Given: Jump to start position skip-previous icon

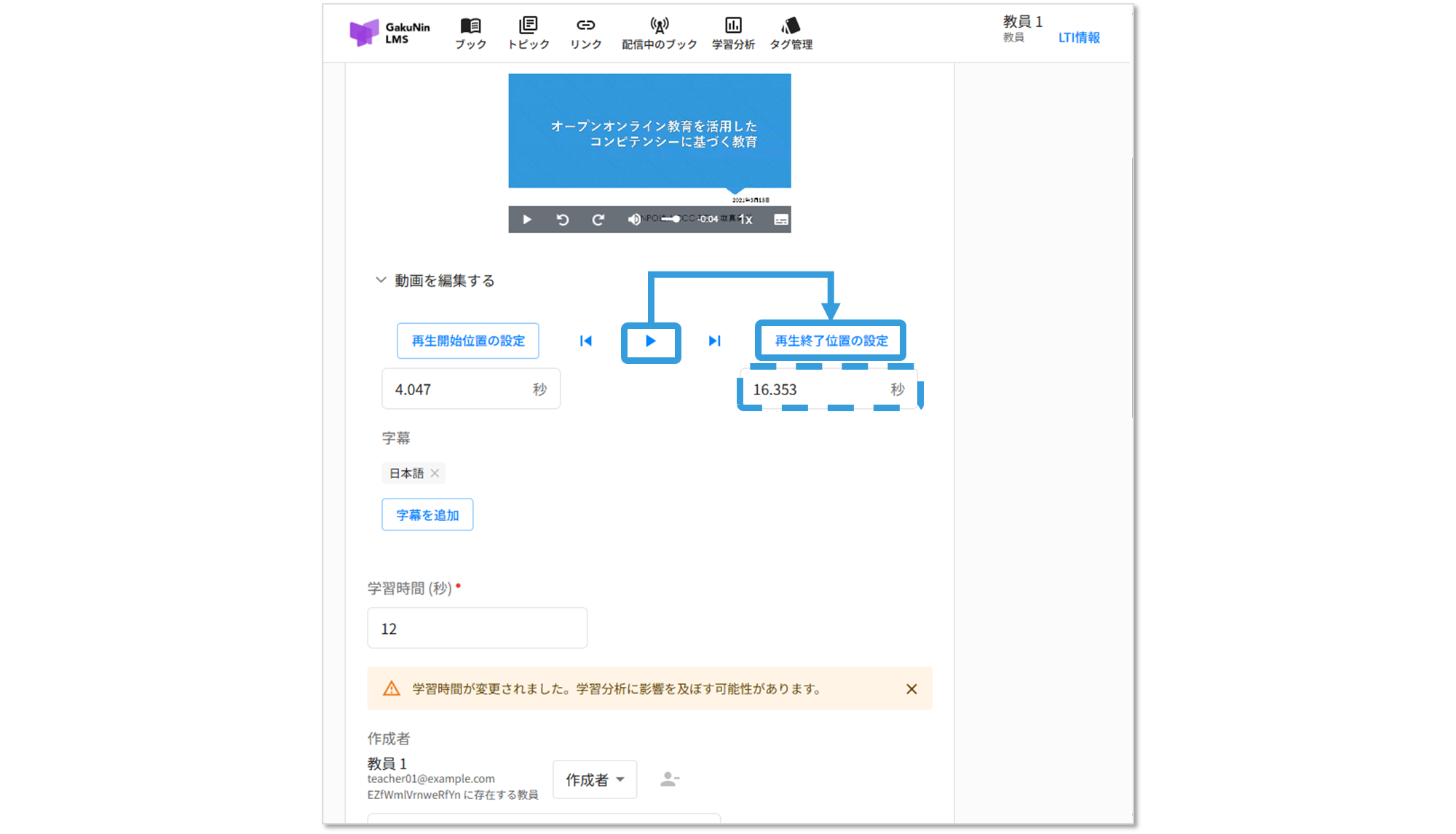Looking at the screenshot, I should tap(586, 341).
